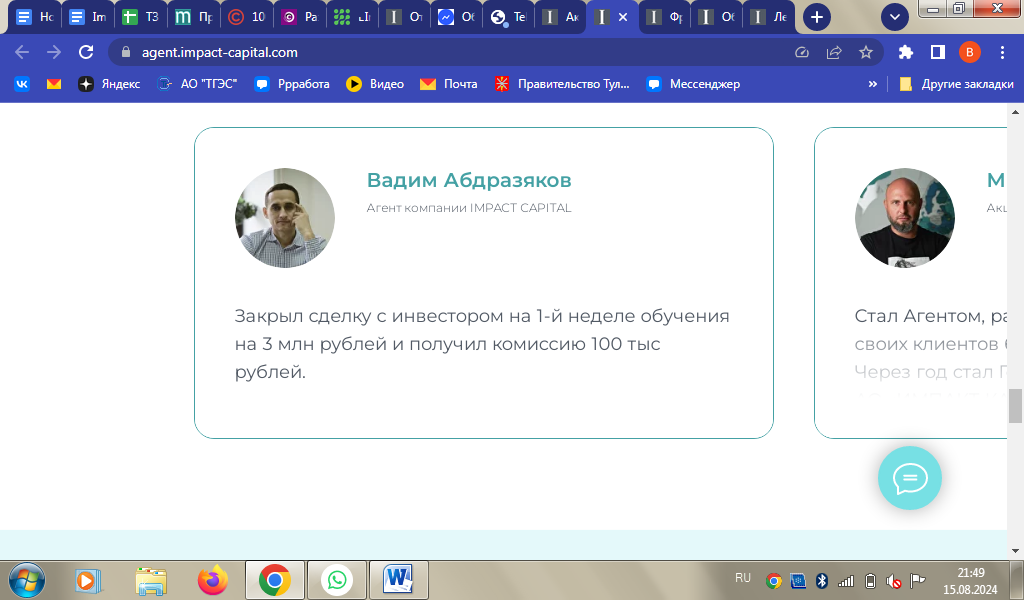This screenshot has height=600, width=1024.
Task: Switch to the Те tab with globe icon
Action: point(508,17)
